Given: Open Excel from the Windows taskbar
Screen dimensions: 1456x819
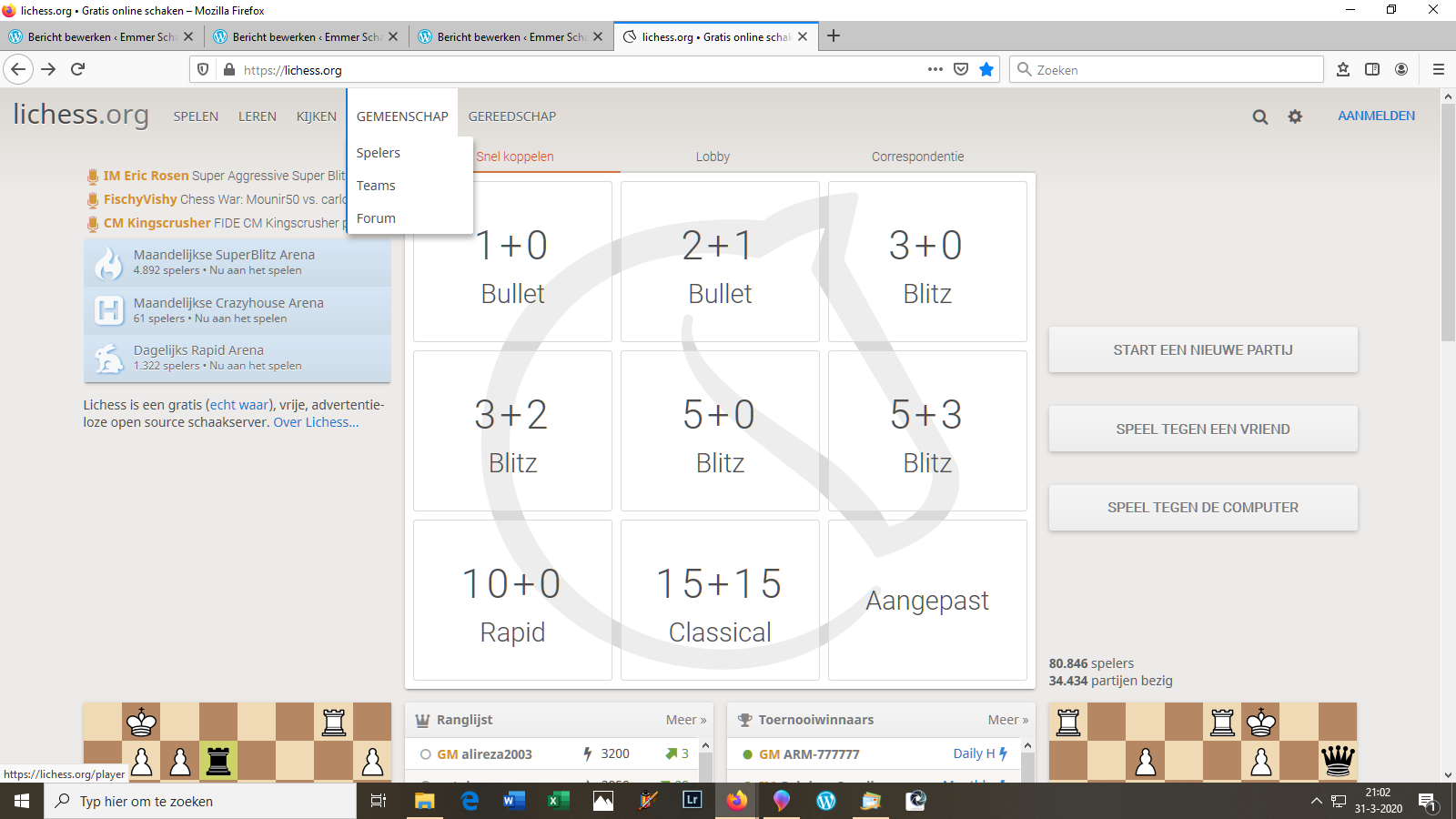Looking at the screenshot, I should click(x=558, y=801).
